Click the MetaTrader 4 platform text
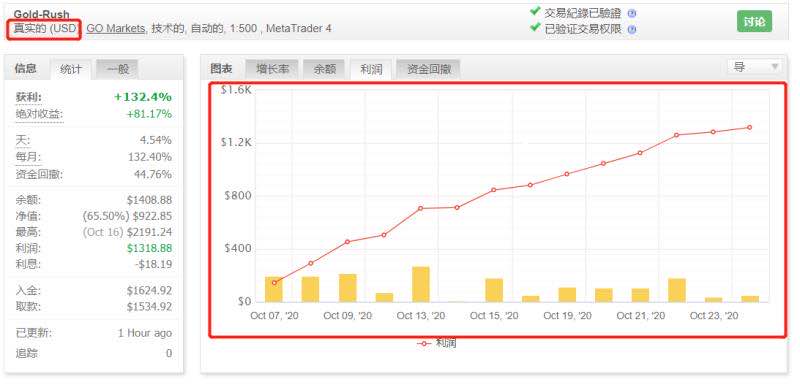The image size is (800, 390). pyautogui.click(x=299, y=29)
